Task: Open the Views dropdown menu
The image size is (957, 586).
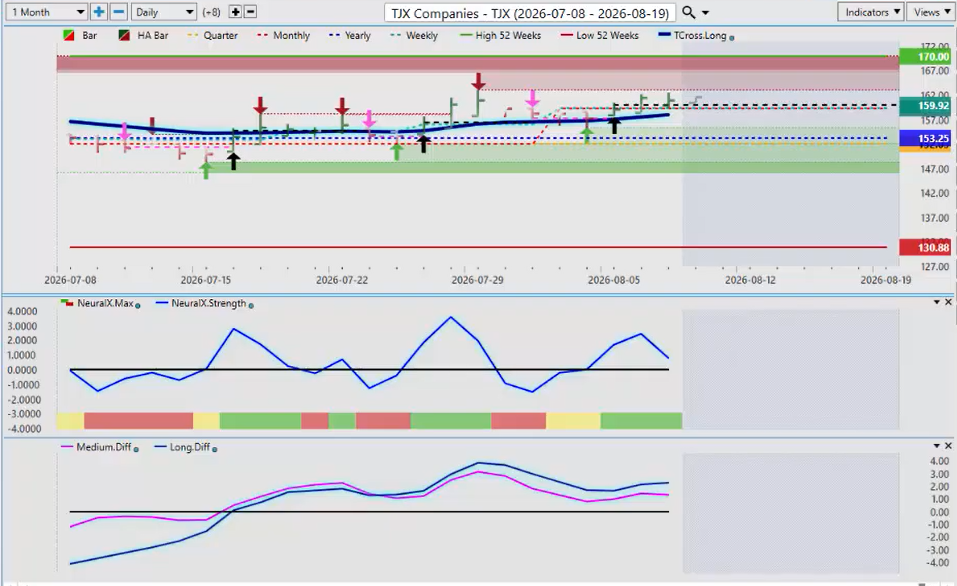Action: (931, 12)
